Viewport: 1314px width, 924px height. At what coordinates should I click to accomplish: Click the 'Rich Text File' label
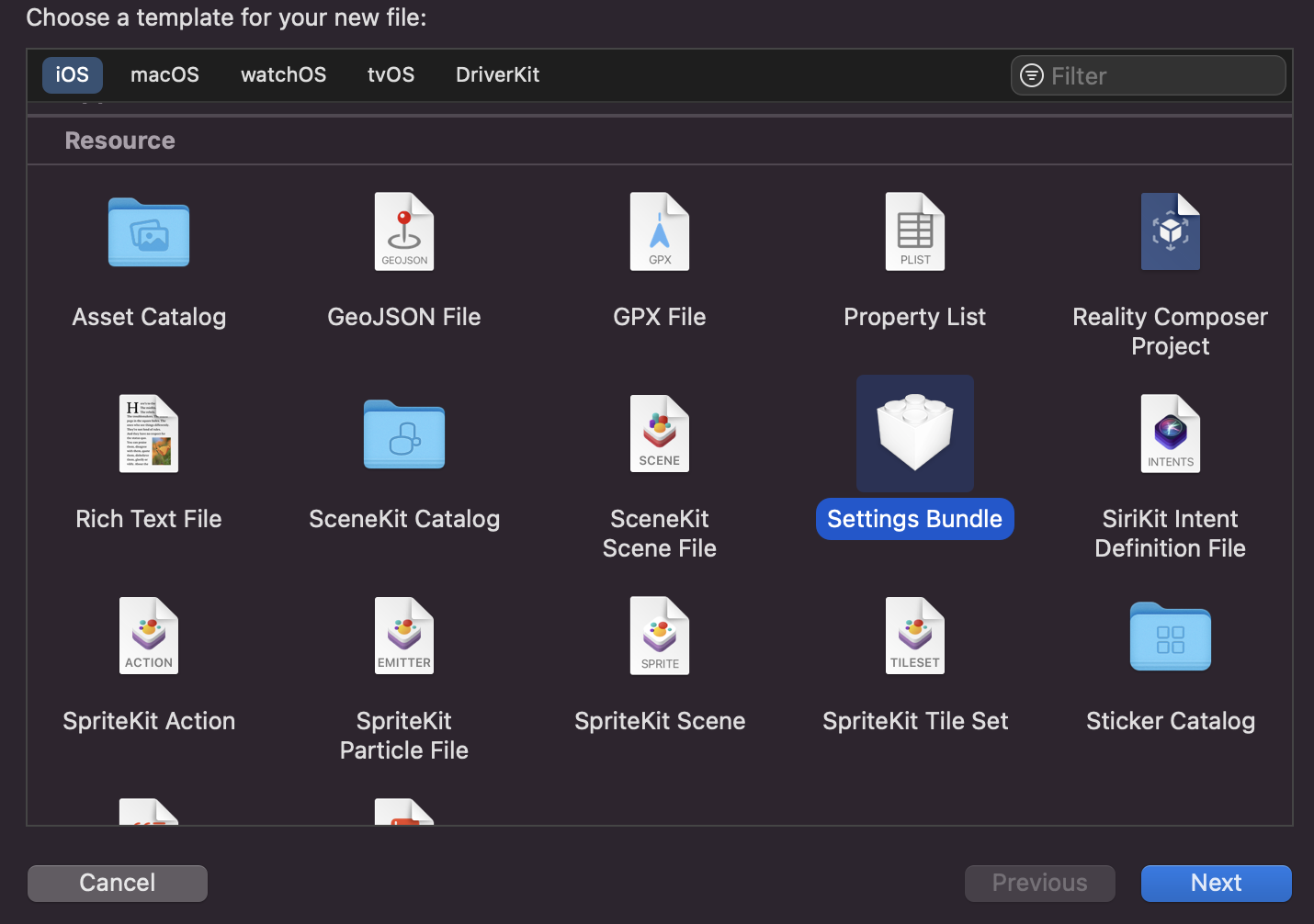[x=149, y=519]
